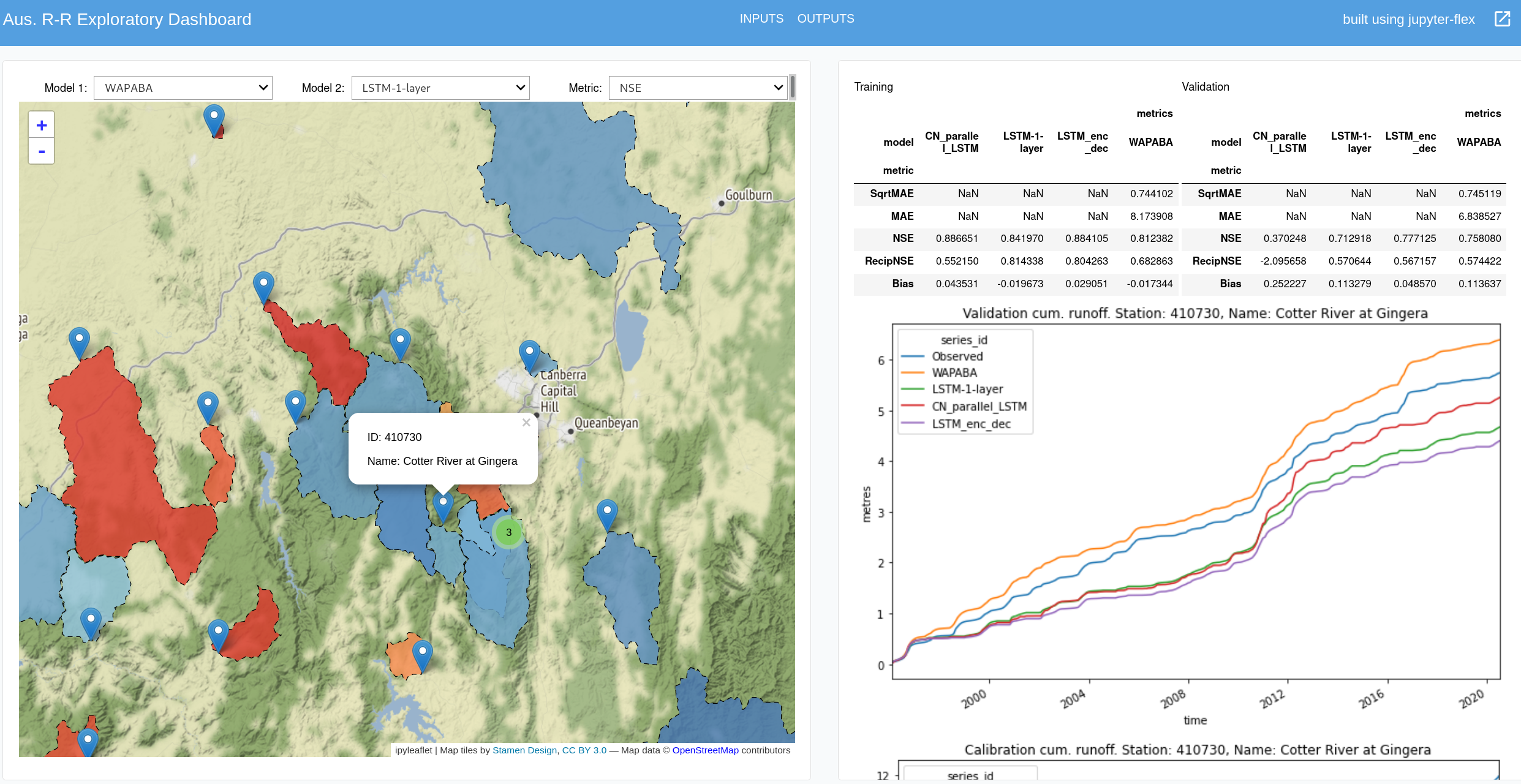Close the Cotter River popup
The image size is (1521, 784).
[x=526, y=423]
